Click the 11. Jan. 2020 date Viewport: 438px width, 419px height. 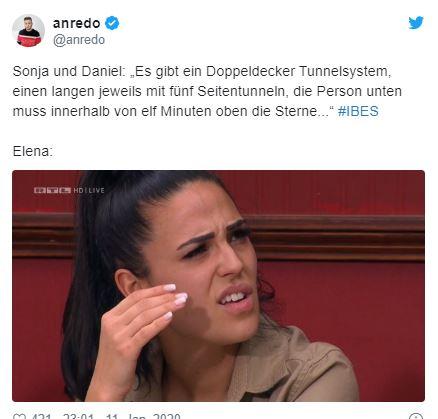[143, 416]
